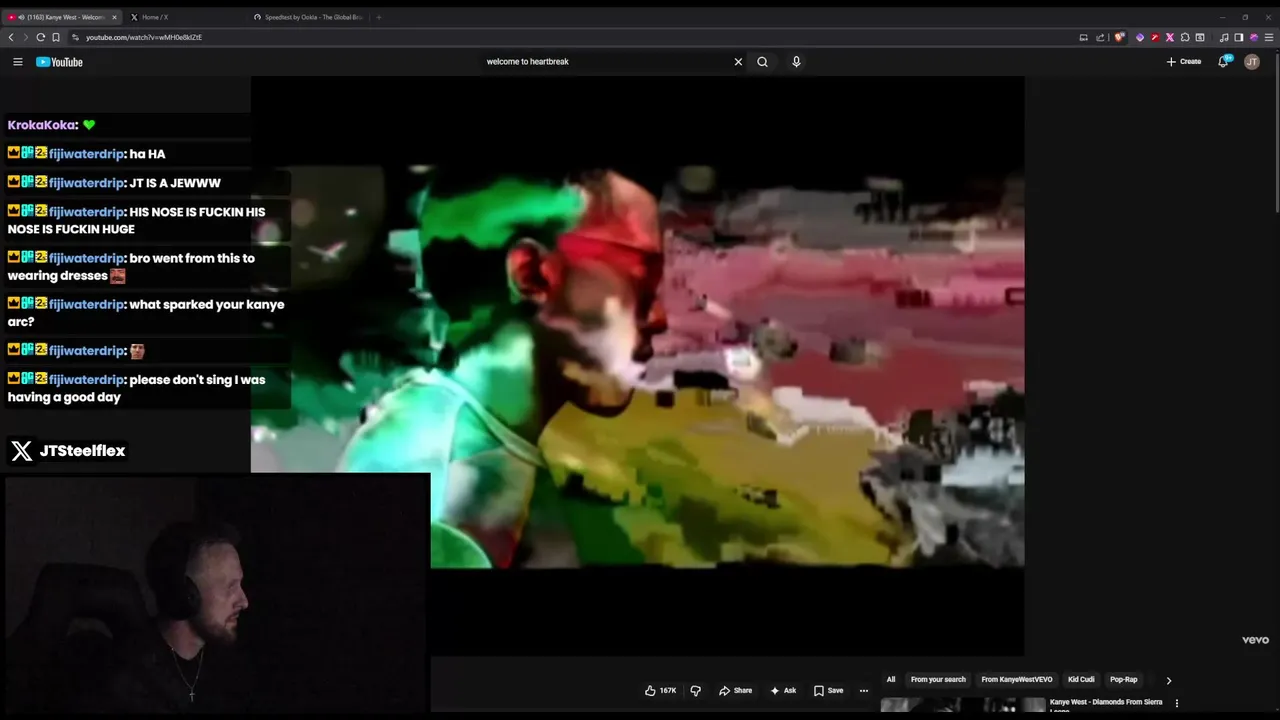Select the All filter chip
This screenshot has width=1280, height=720.
890,680
